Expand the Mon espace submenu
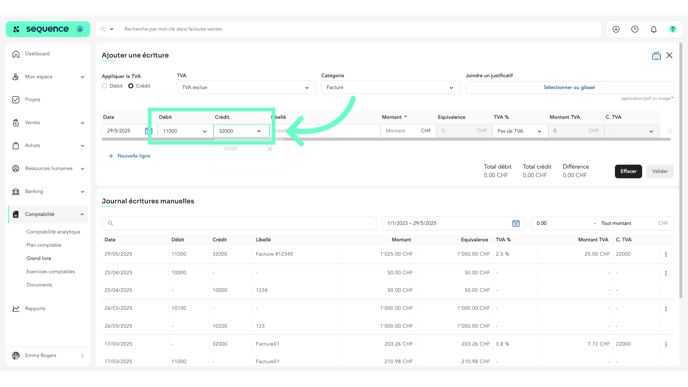This screenshot has height=387, width=688. tap(82, 77)
